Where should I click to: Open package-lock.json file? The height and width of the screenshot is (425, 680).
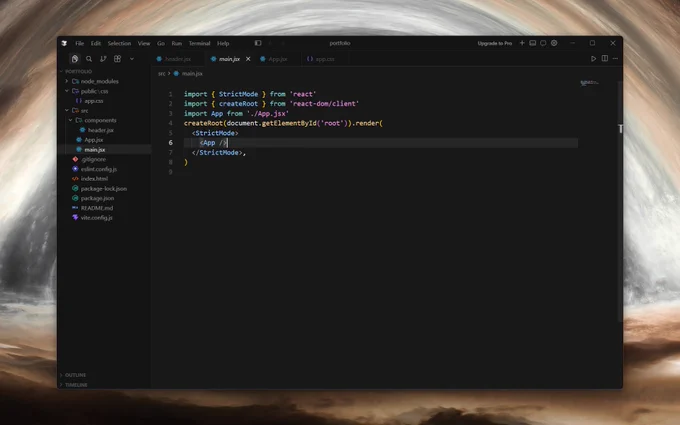tap(104, 189)
